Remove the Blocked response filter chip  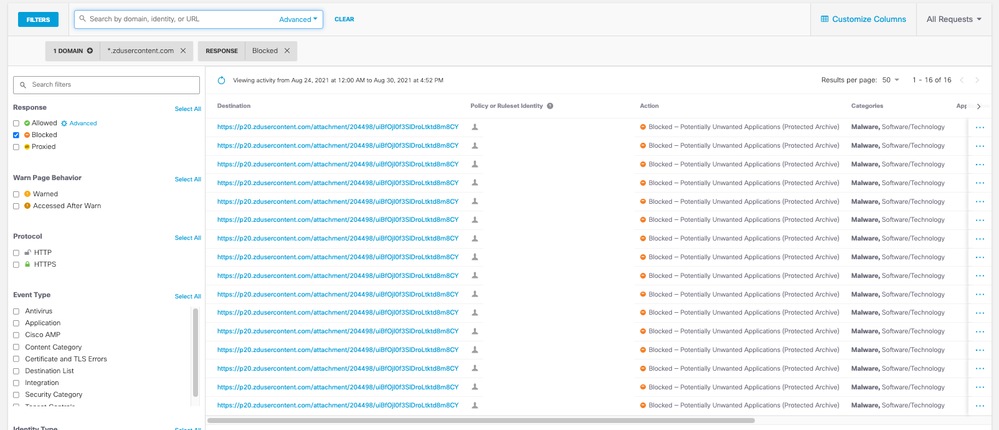click(287, 50)
